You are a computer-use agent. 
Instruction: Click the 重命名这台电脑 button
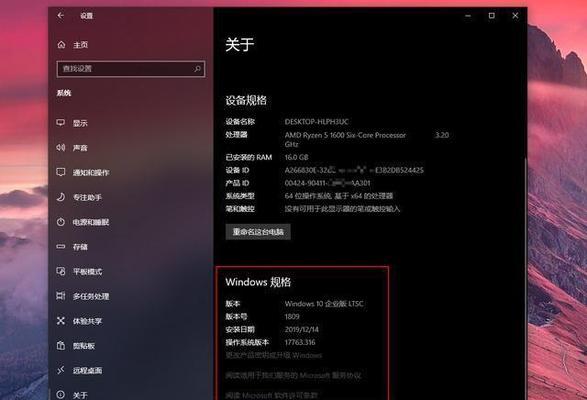[258, 232]
